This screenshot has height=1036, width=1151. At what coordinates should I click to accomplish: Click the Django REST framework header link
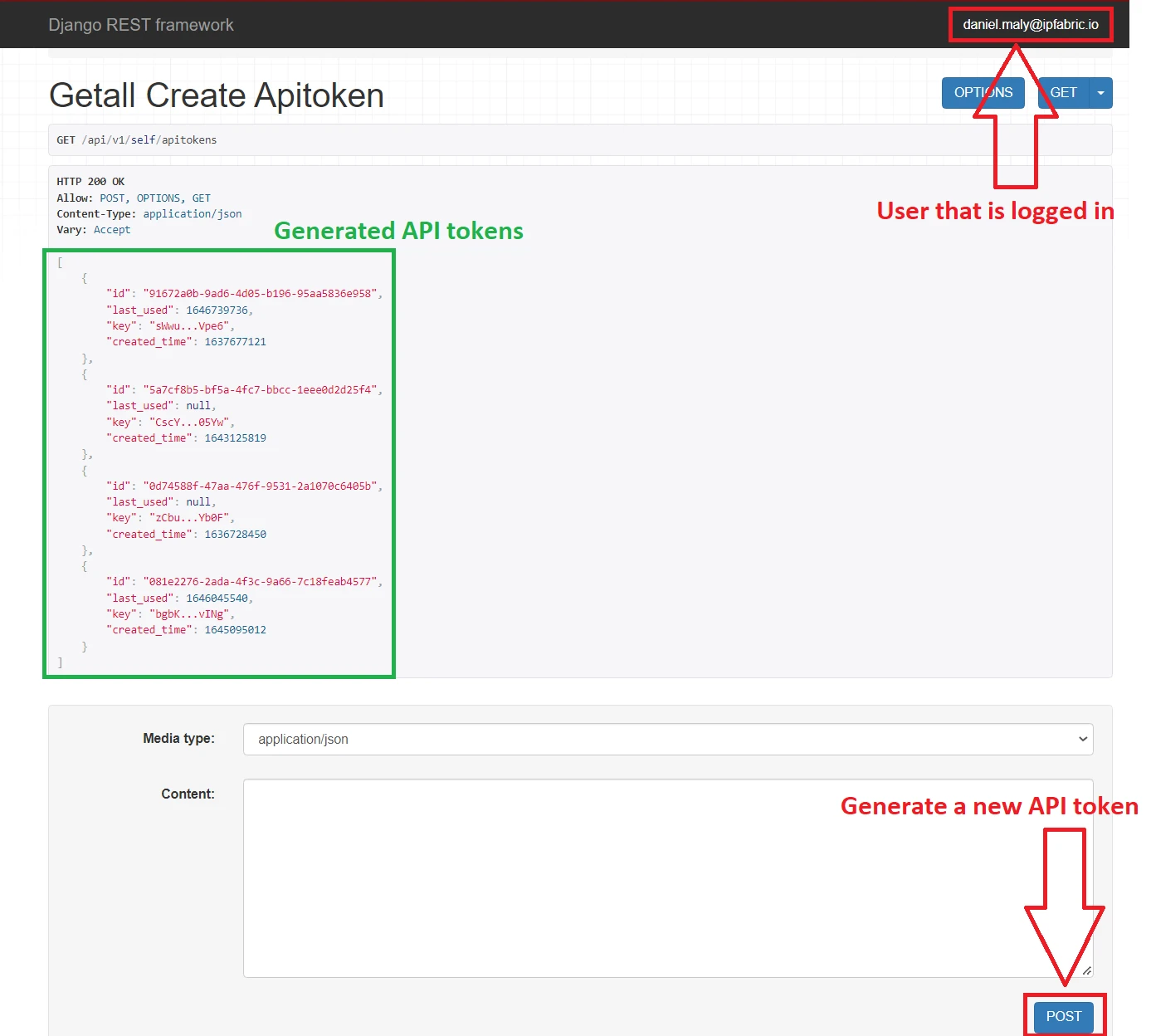(141, 24)
